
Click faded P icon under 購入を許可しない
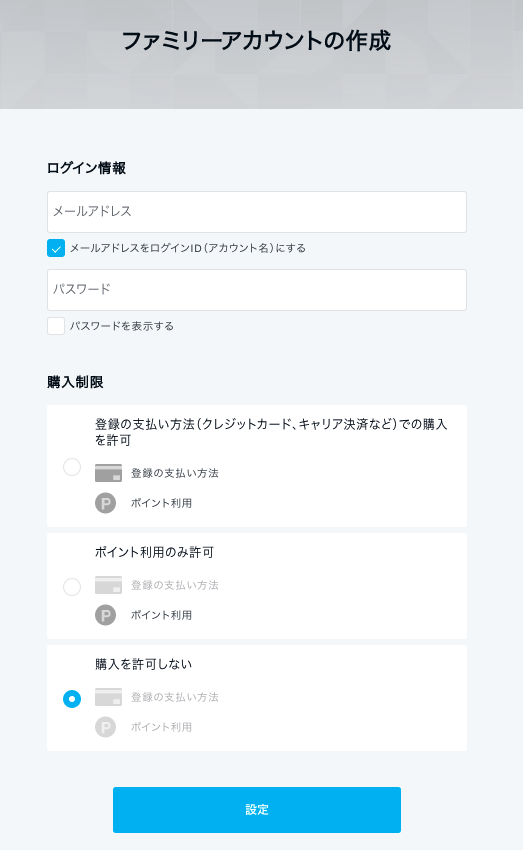[106, 727]
